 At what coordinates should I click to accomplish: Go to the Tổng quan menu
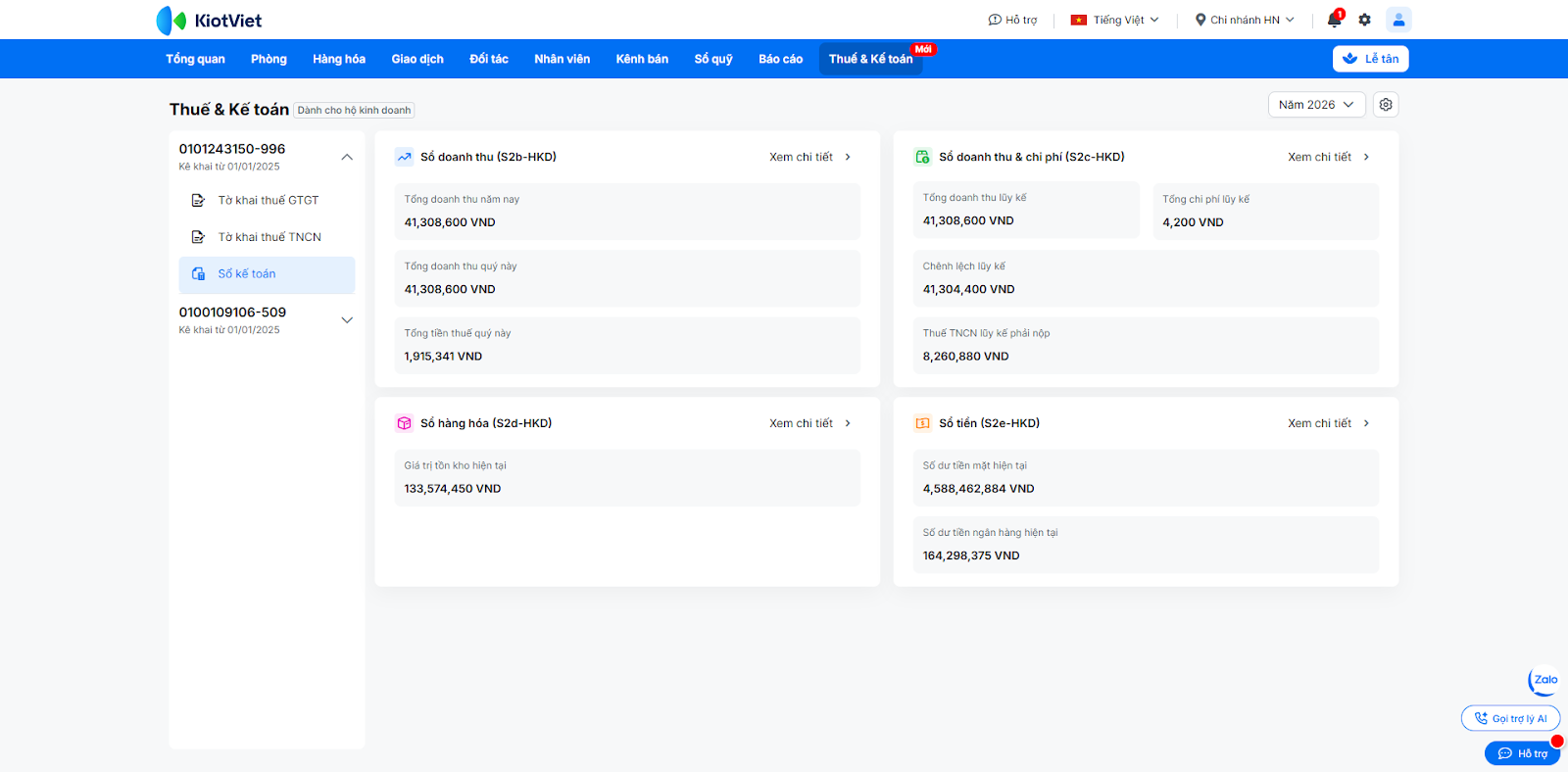pyautogui.click(x=195, y=59)
